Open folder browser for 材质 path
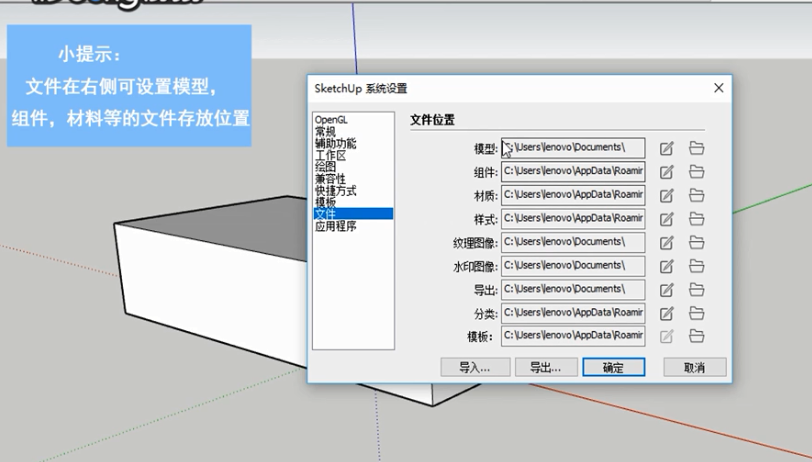 (x=697, y=195)
